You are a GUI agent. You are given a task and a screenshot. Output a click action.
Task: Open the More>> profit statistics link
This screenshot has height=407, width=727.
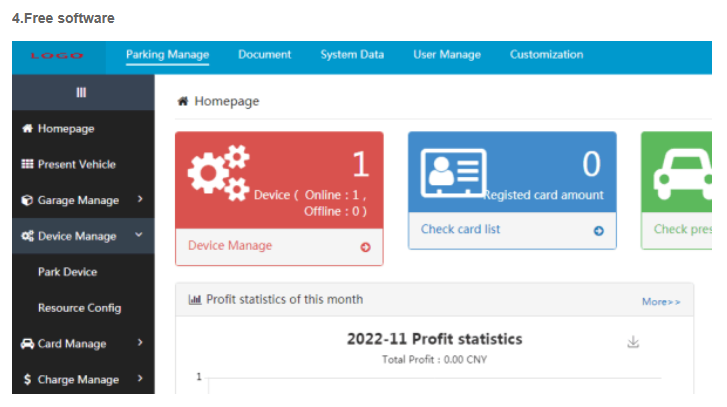click(660, 301)
